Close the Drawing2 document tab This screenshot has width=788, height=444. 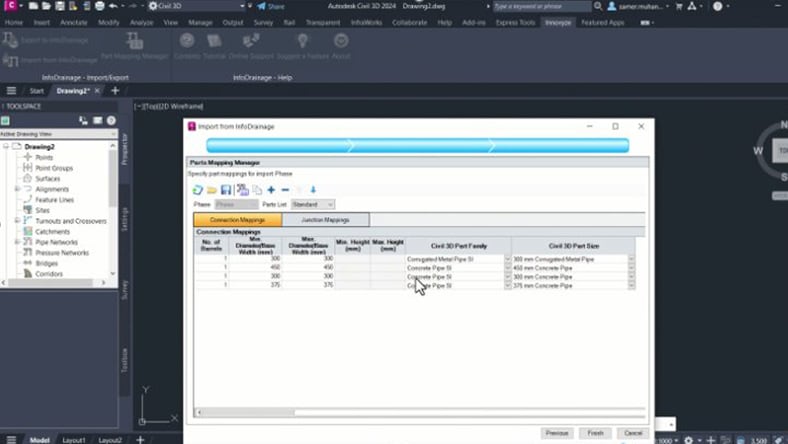pyautogui.click(x=97, y=91)
